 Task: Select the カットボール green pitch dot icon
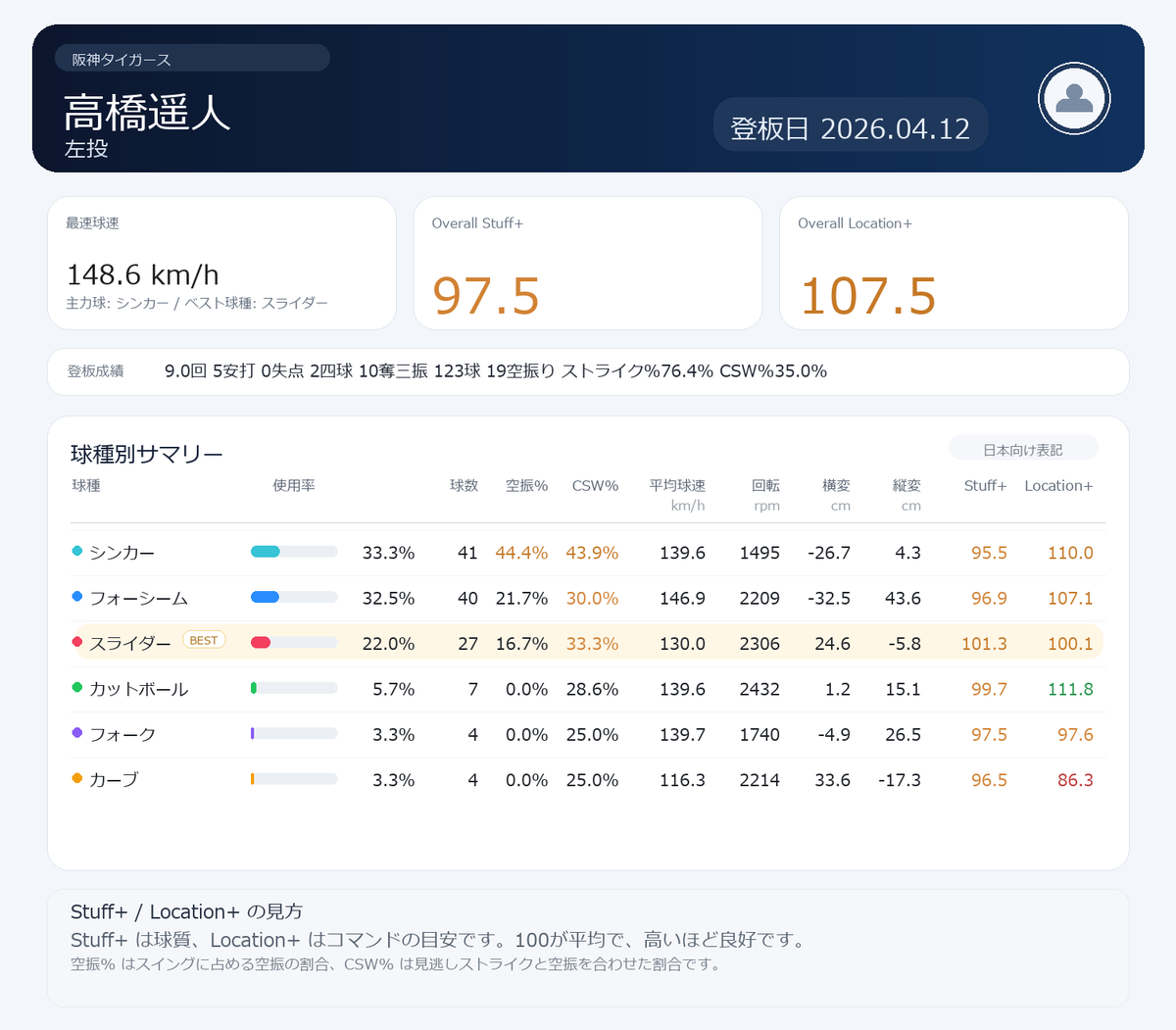75,689
